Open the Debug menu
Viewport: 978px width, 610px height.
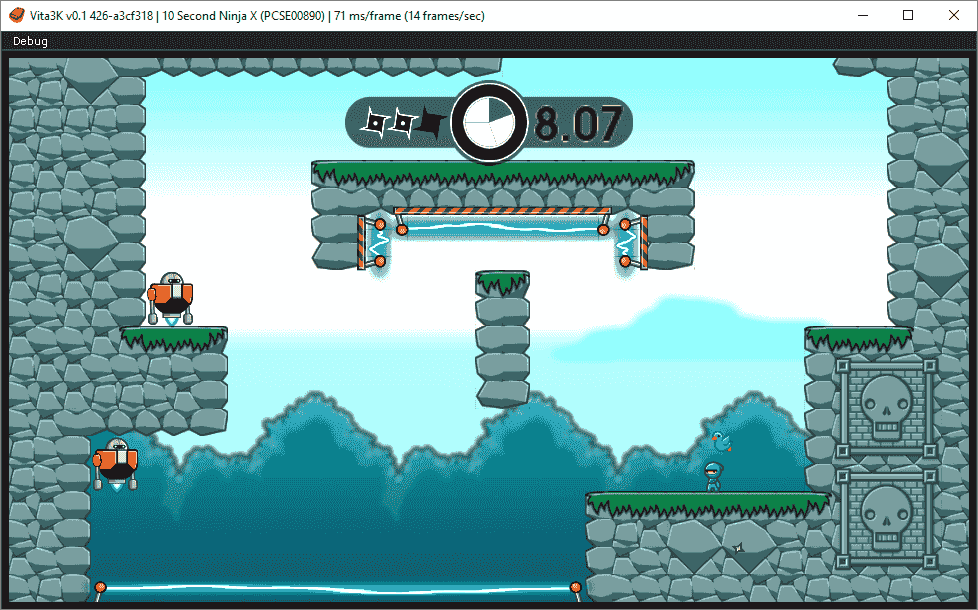point(29,41)
